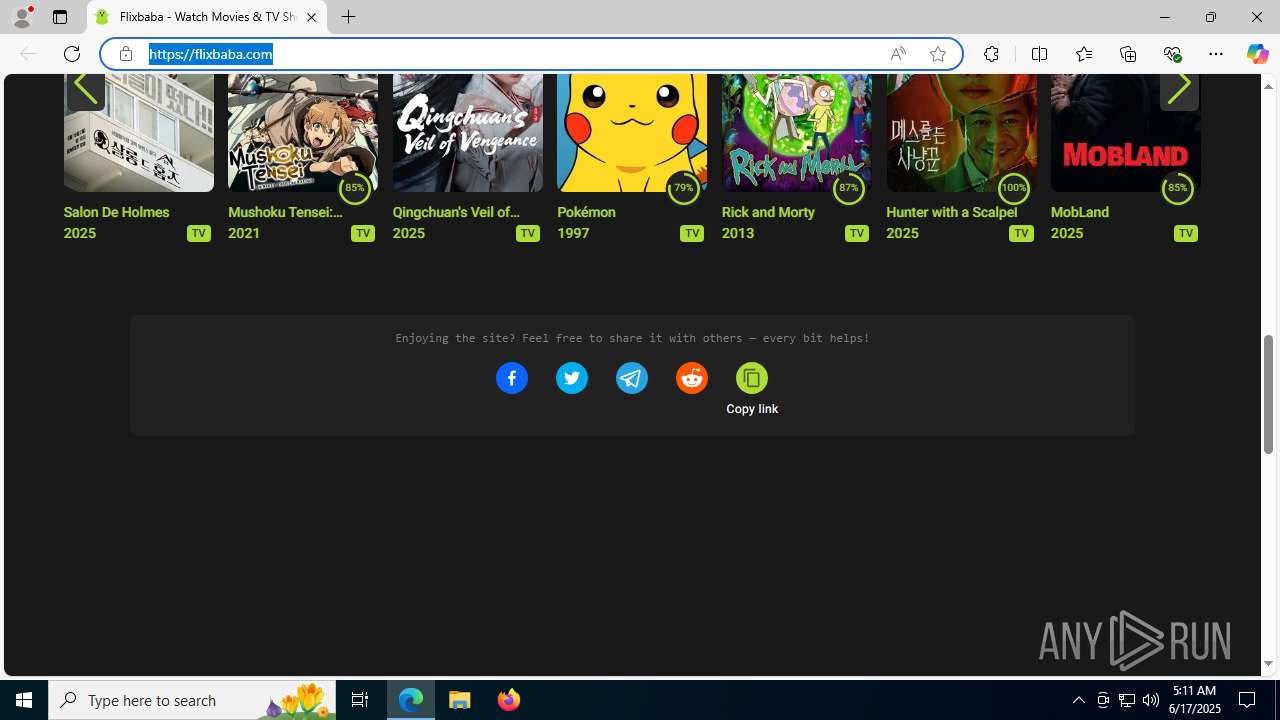Share the site on Reddit
Screen dimensions: 1280x720
point(692,378)
